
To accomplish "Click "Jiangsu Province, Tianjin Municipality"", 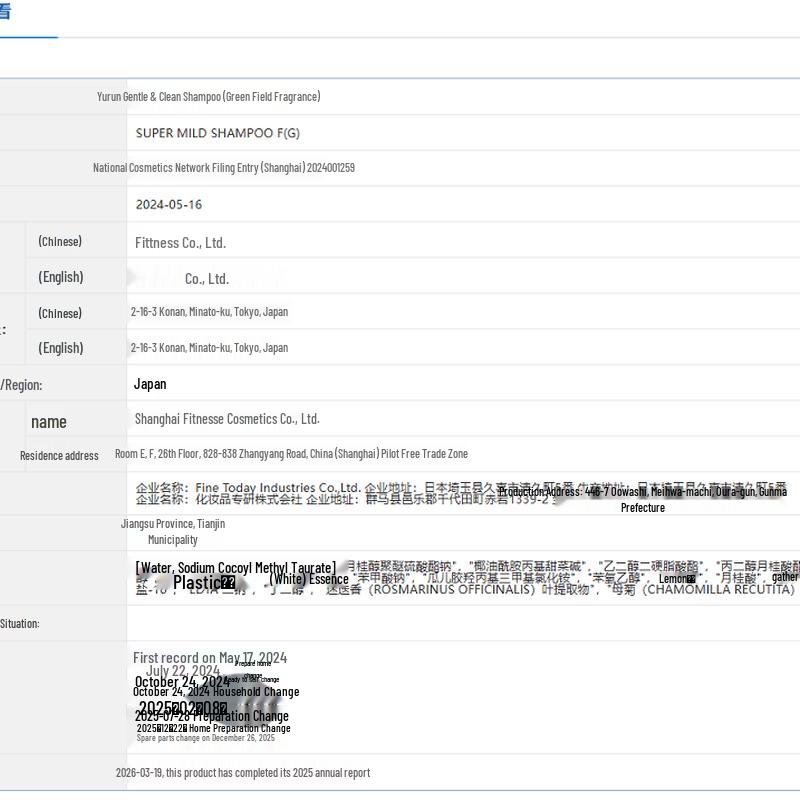I will click(x=173, y=532).
